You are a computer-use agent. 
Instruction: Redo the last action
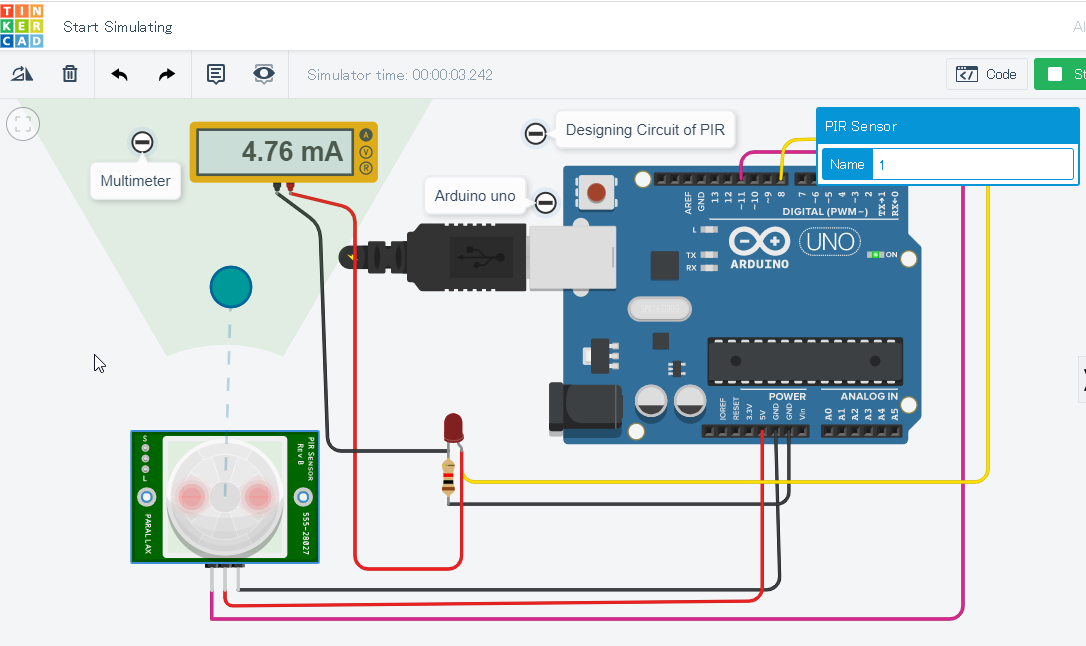point(166,73)
